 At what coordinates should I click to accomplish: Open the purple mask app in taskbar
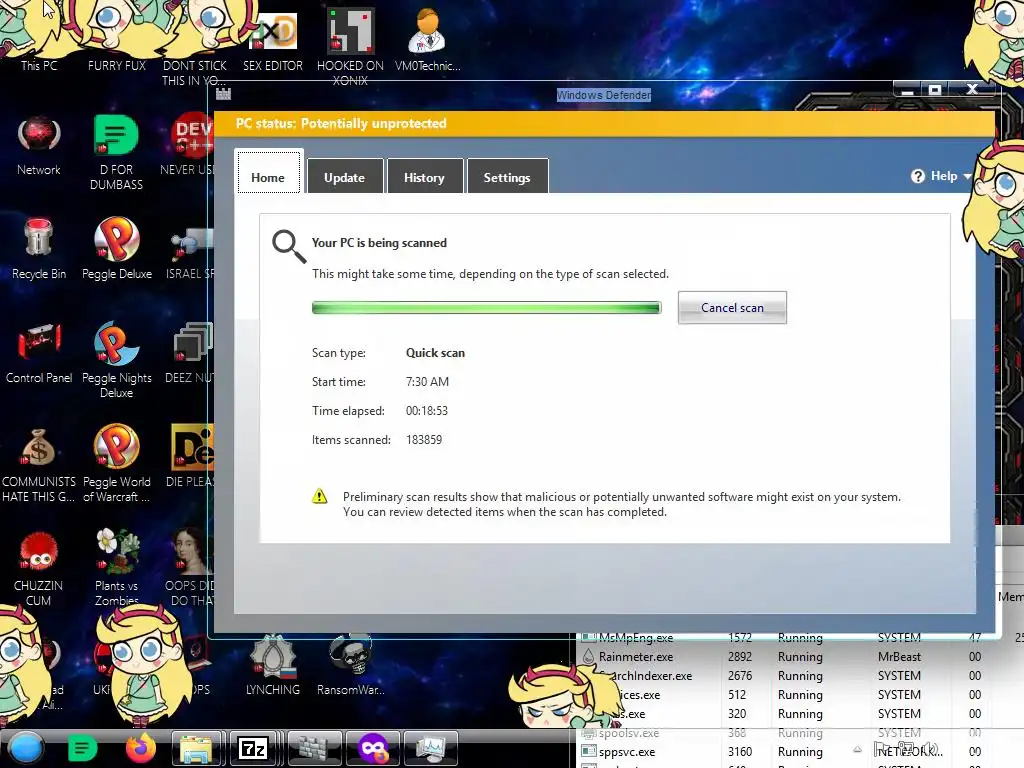coord(373,748)
